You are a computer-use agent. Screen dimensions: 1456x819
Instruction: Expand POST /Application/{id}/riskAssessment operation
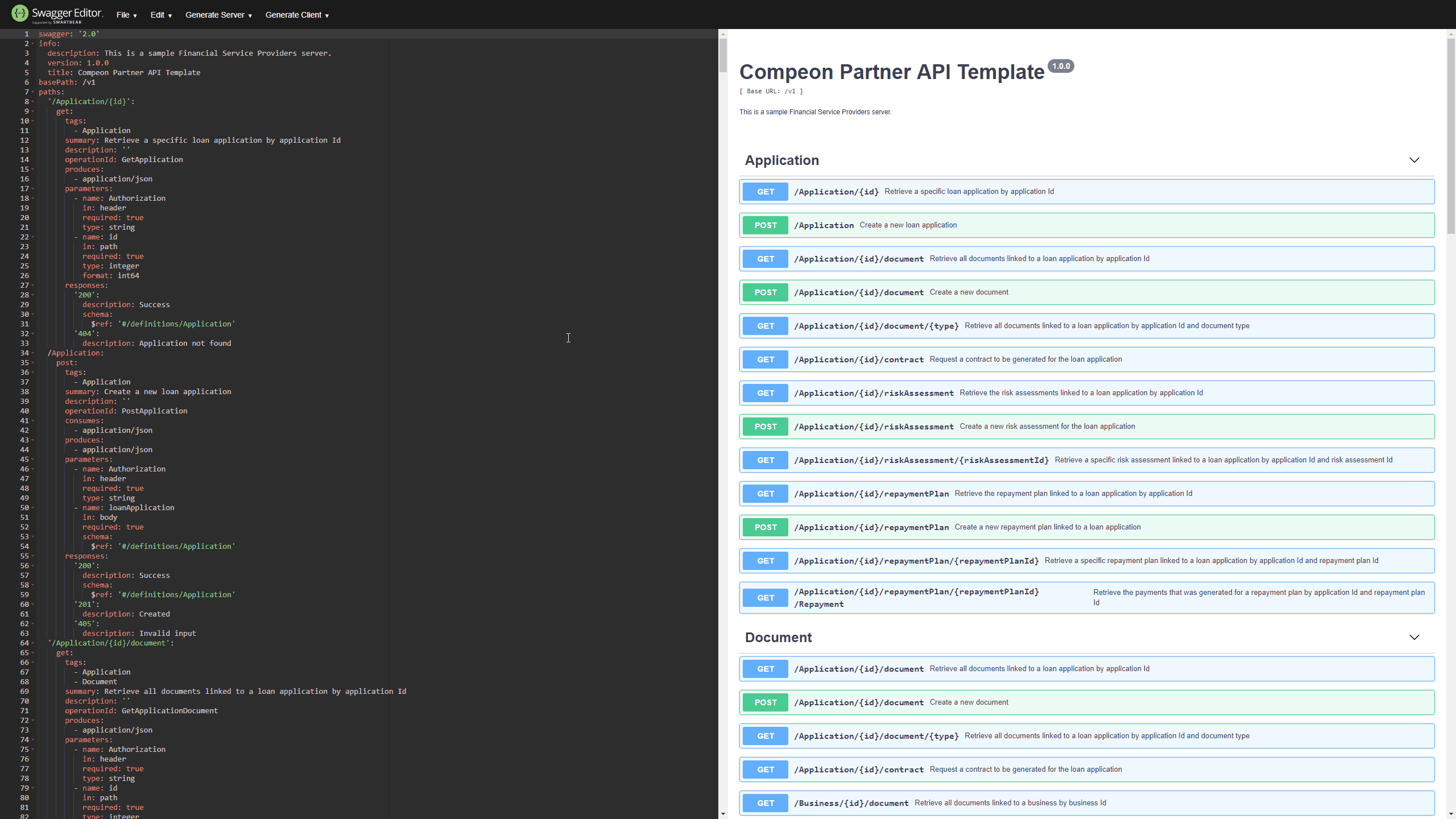tap(1087, 427)
